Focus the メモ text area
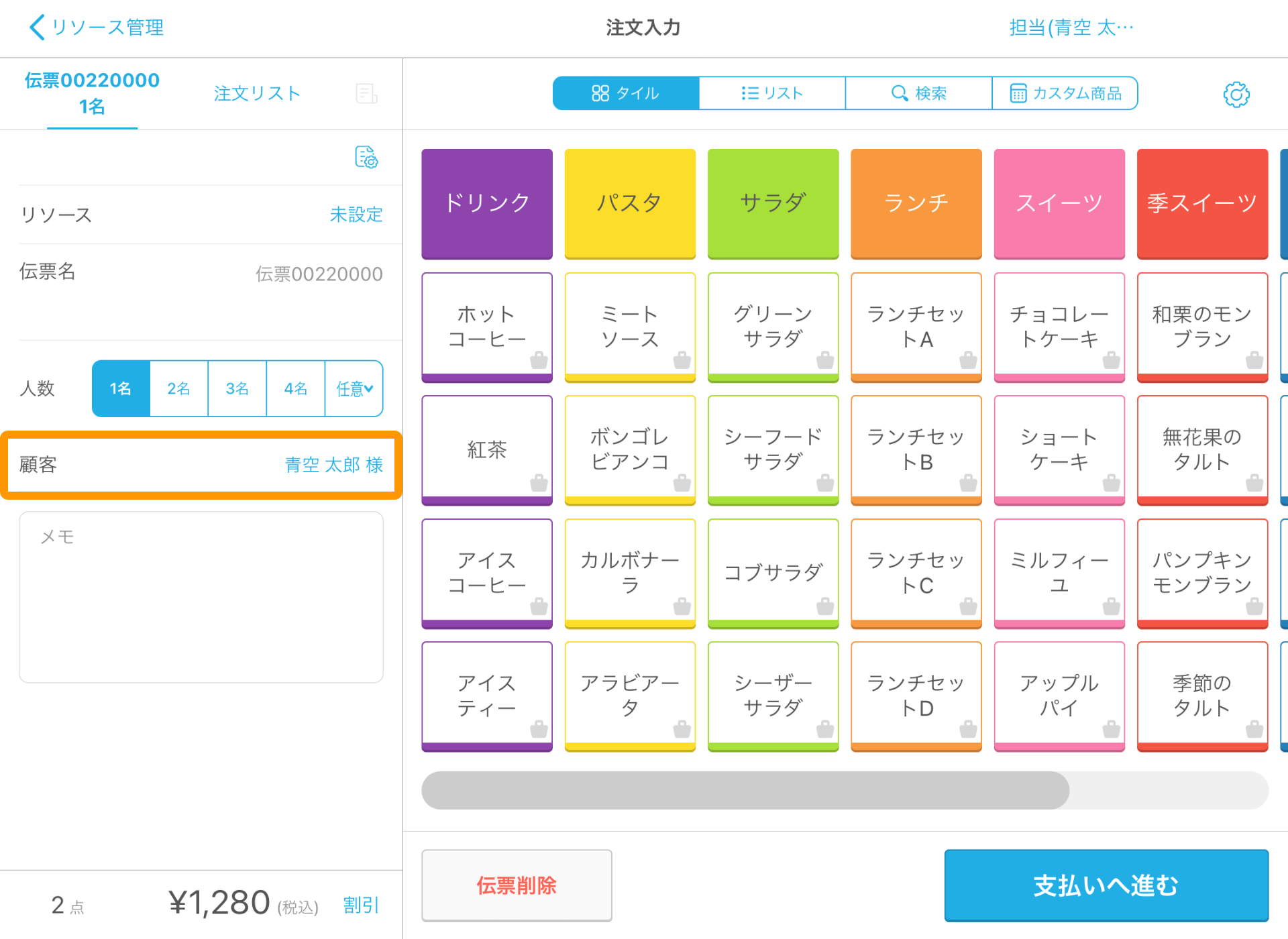The image size is (1288, 939). pyautogui.click(x=201, y=597)
